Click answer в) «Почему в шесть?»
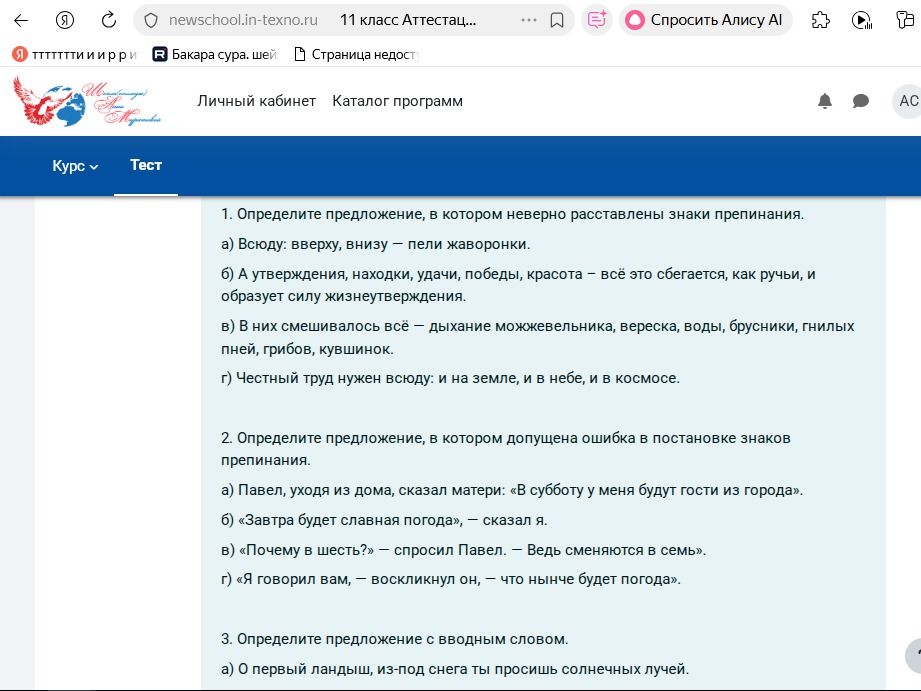The image size is (921, 691). point(463,550)
